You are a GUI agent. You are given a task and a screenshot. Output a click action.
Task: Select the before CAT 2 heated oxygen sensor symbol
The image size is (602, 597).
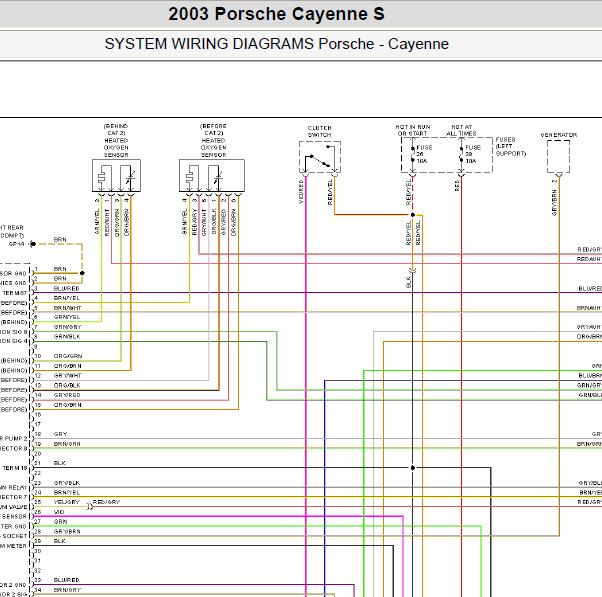(x=212, y=175)
